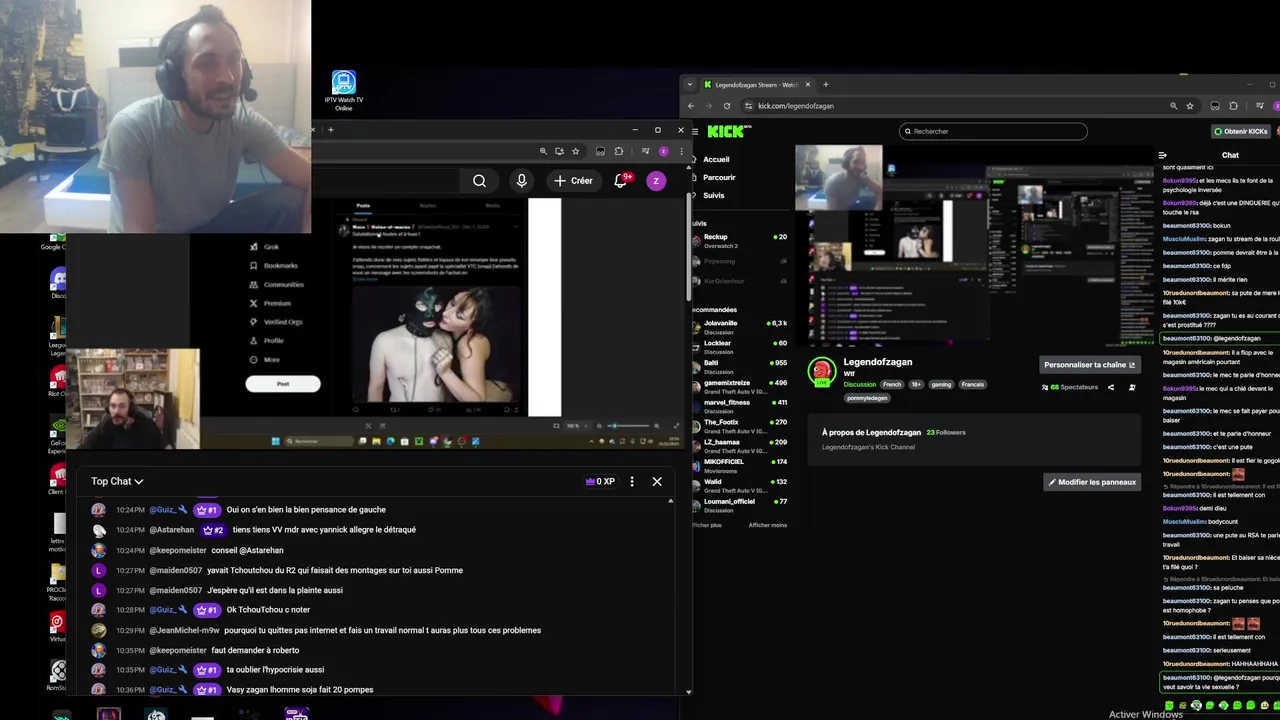
Task: Open the recommended channel MIKOFFICIEL
Action: 740,465
